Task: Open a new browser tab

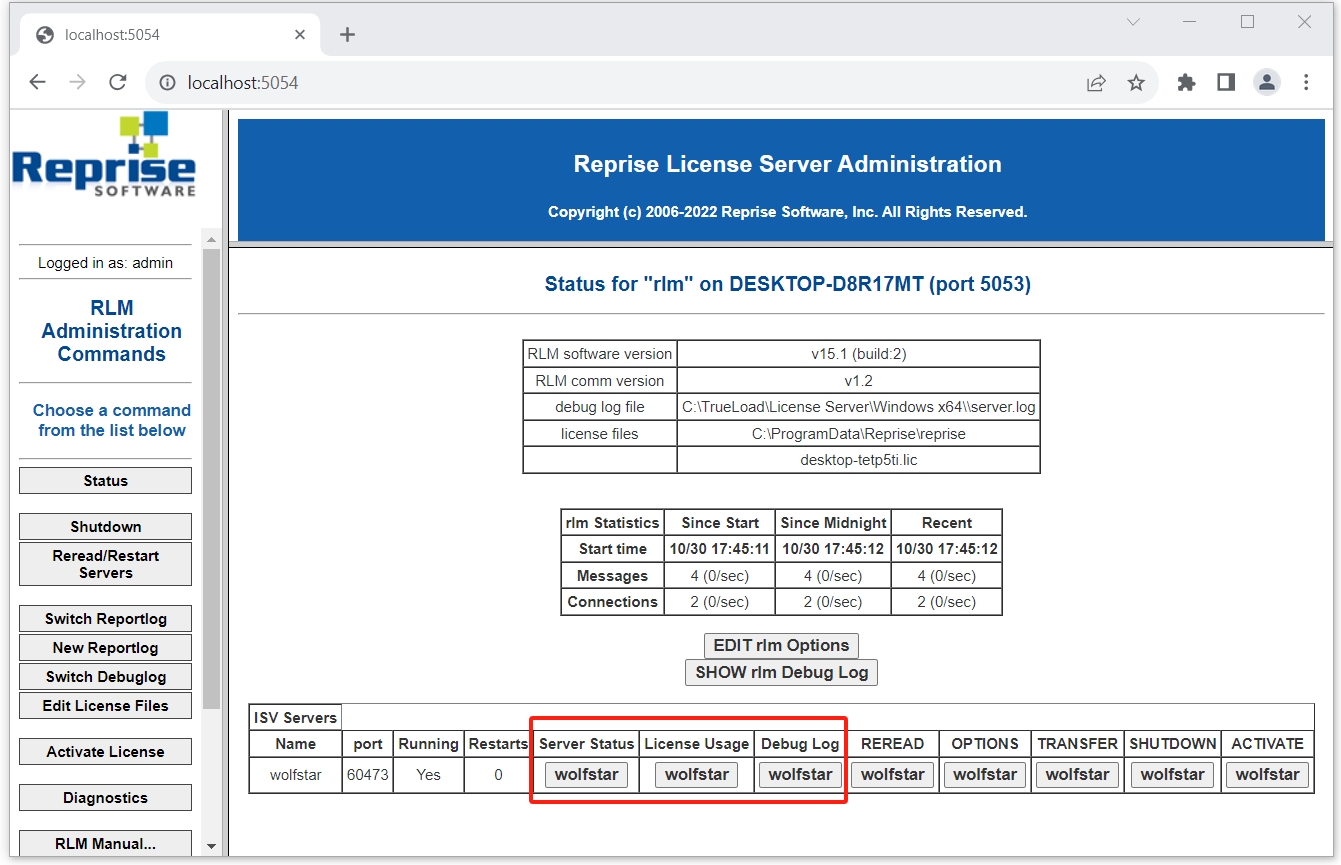Action: click(x=347, y=35)
